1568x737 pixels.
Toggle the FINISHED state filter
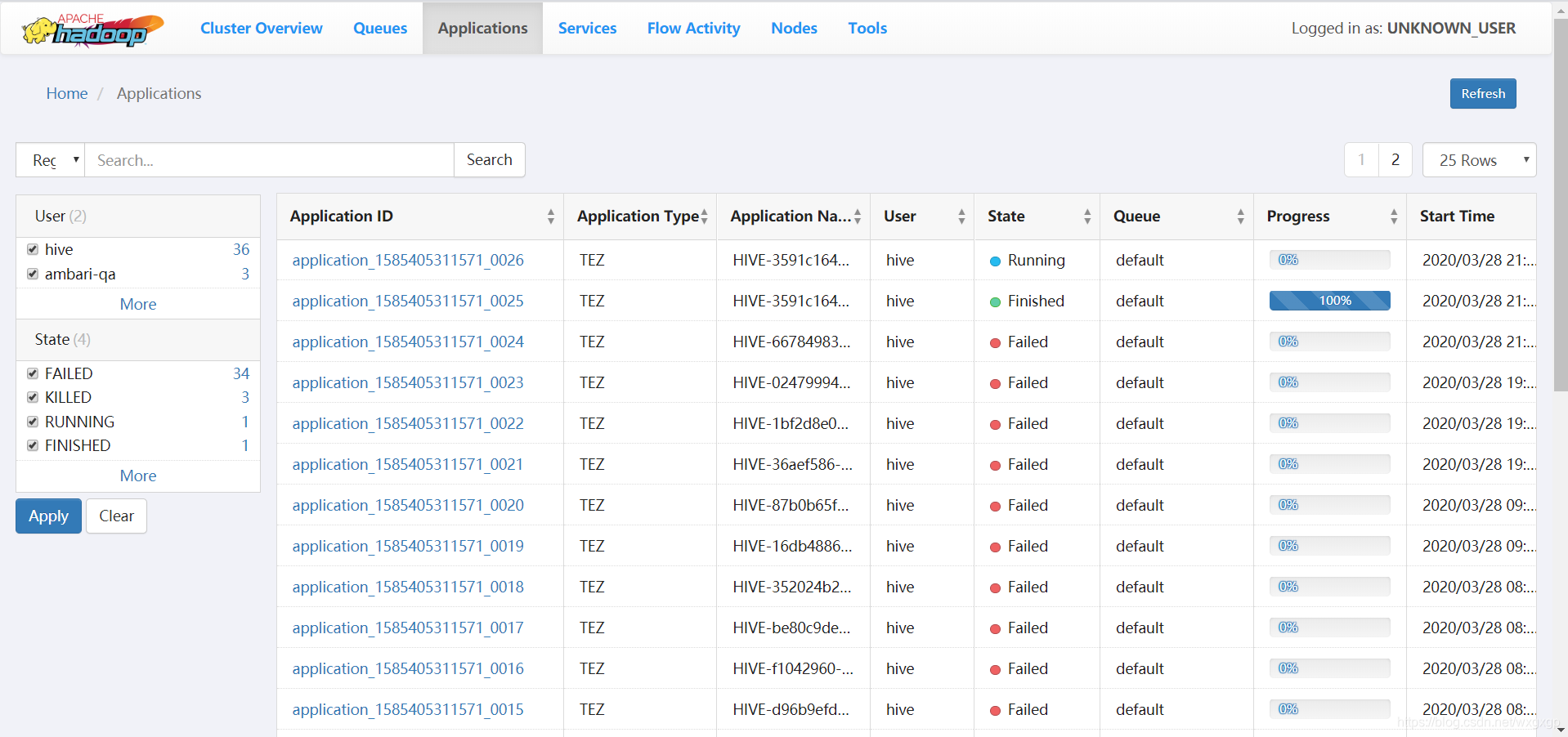pos(33,445)
